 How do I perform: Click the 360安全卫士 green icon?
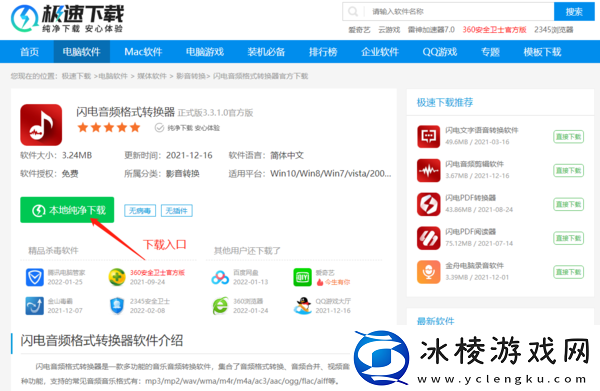coord(117,277)
